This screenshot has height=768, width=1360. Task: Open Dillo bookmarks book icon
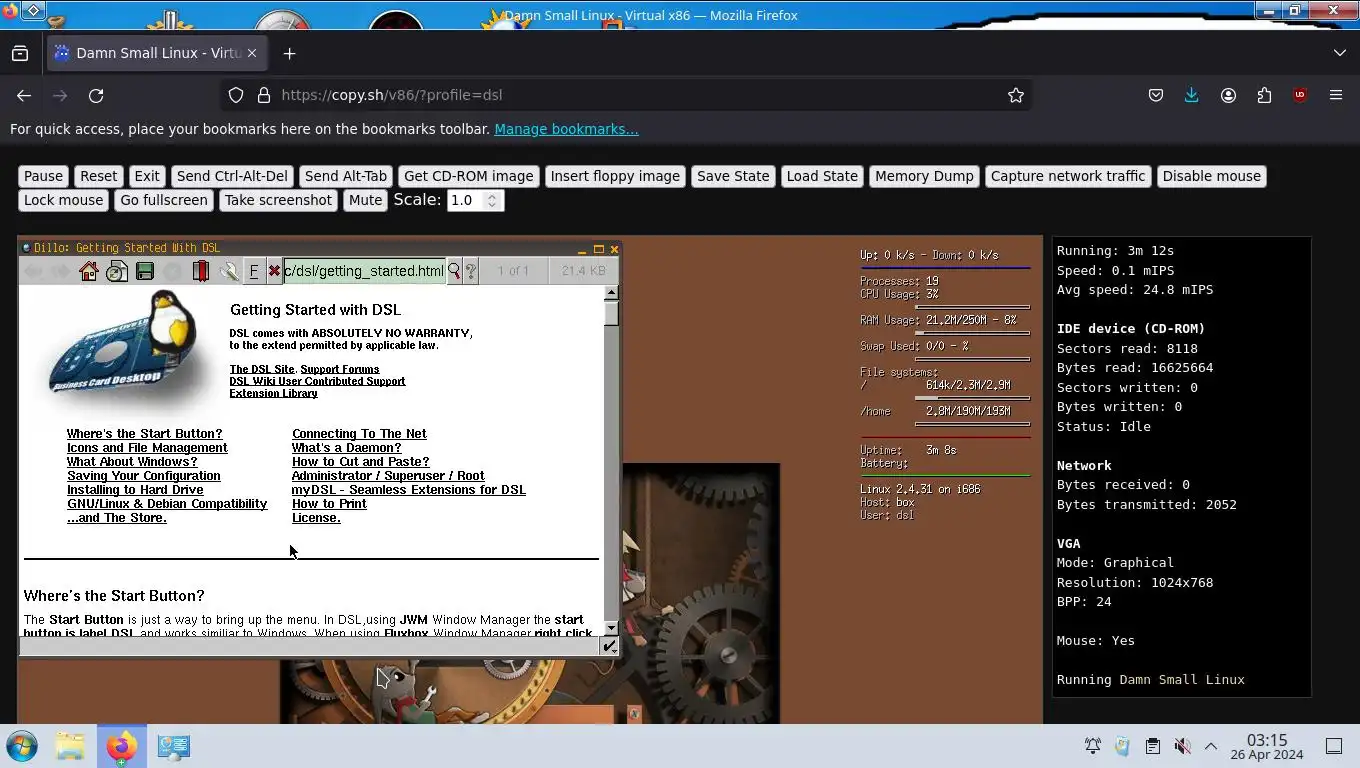pos(201,271)
